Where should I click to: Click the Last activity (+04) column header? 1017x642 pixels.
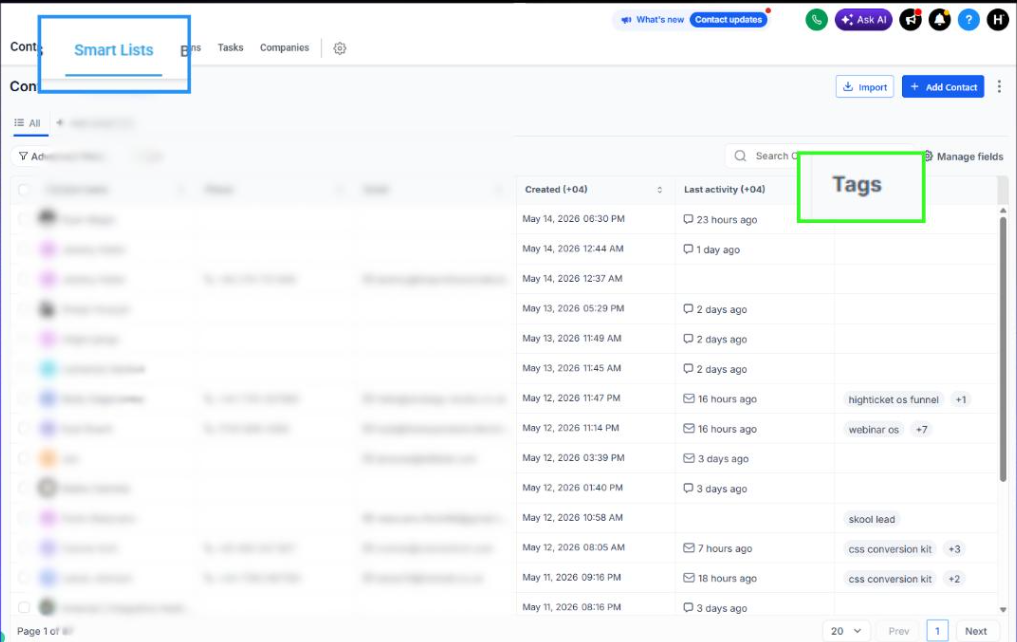pyautogui.click(x=724, y=189)
